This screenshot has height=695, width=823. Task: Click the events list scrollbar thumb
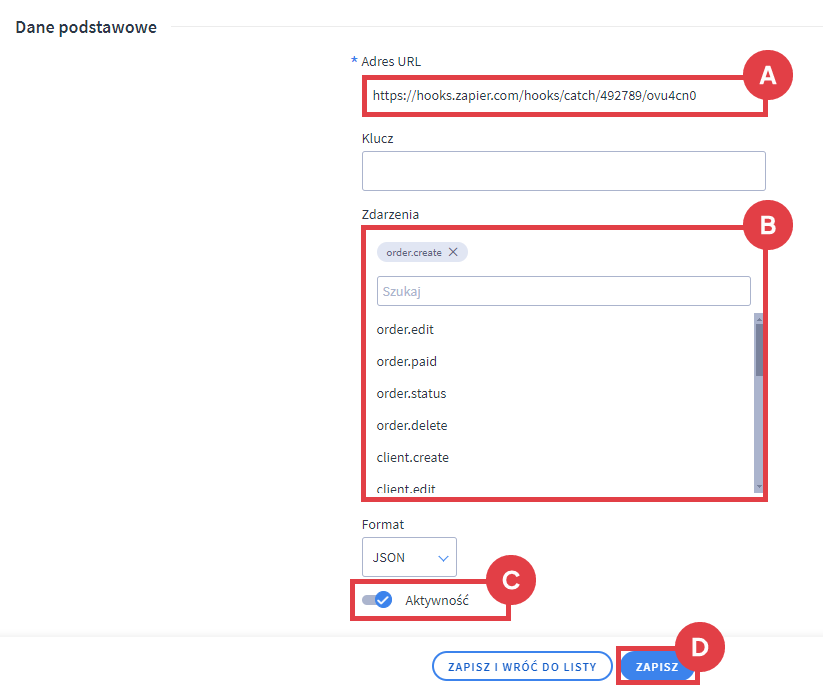click(759, 350)
